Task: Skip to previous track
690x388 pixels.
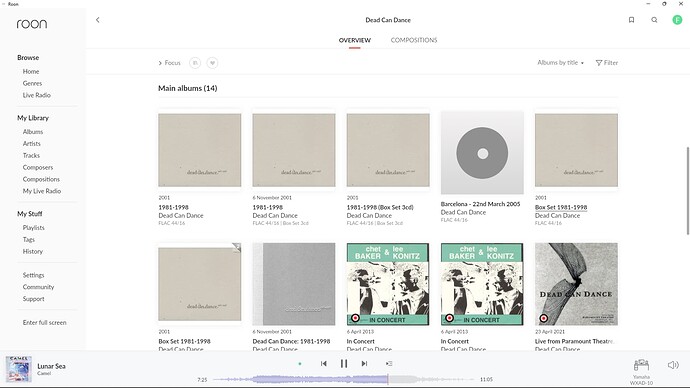Action: pyautogui.click(x=323, y=363)
